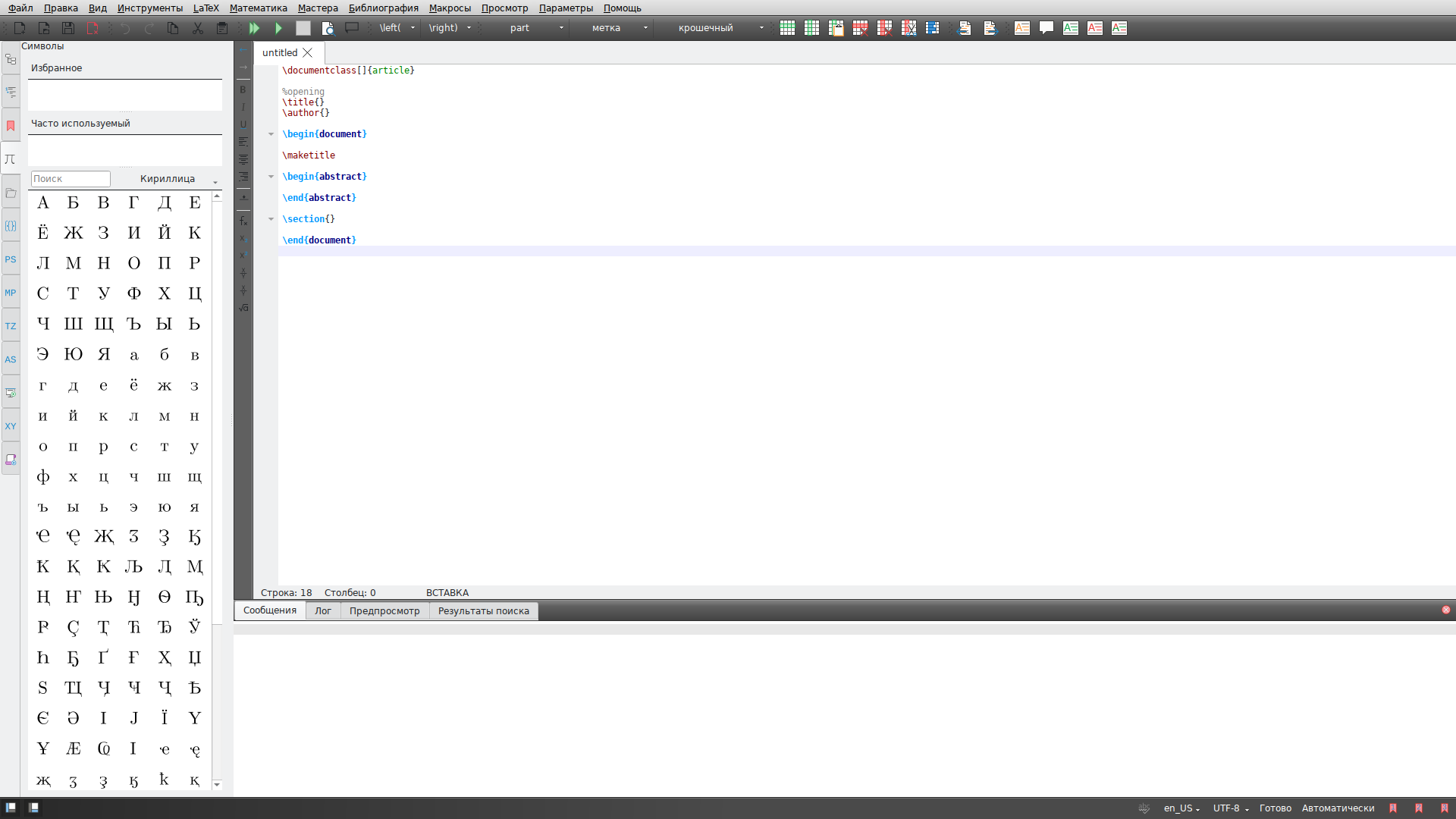This screenshot has width=1456, height=819.
Task: Click the symbol list scroll-down arrow
Action: (217, 784)
